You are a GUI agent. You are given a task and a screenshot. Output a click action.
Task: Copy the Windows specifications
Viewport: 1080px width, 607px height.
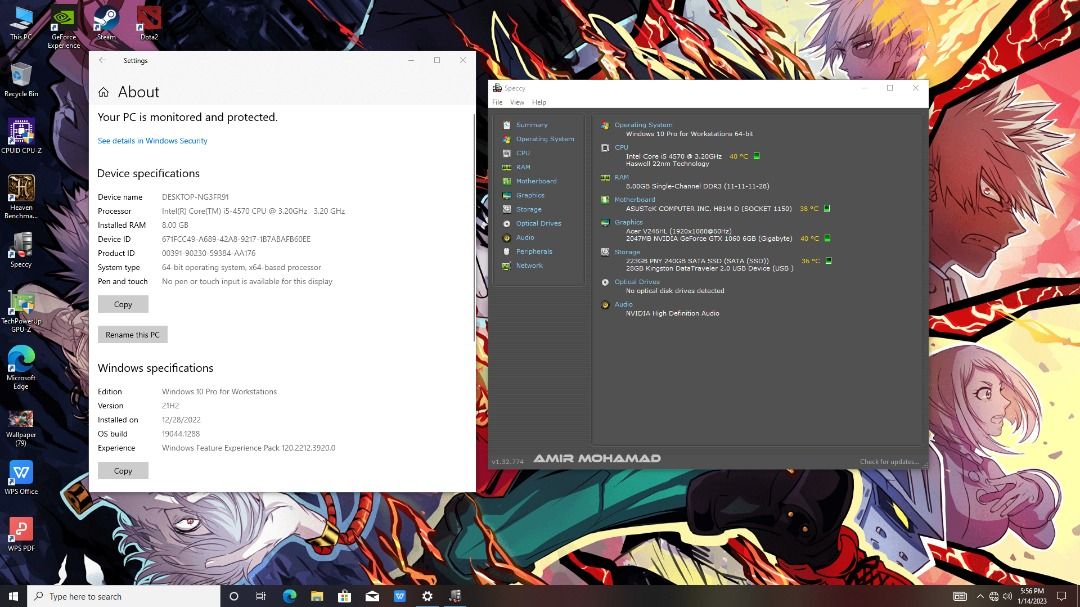tap(123, 471)
